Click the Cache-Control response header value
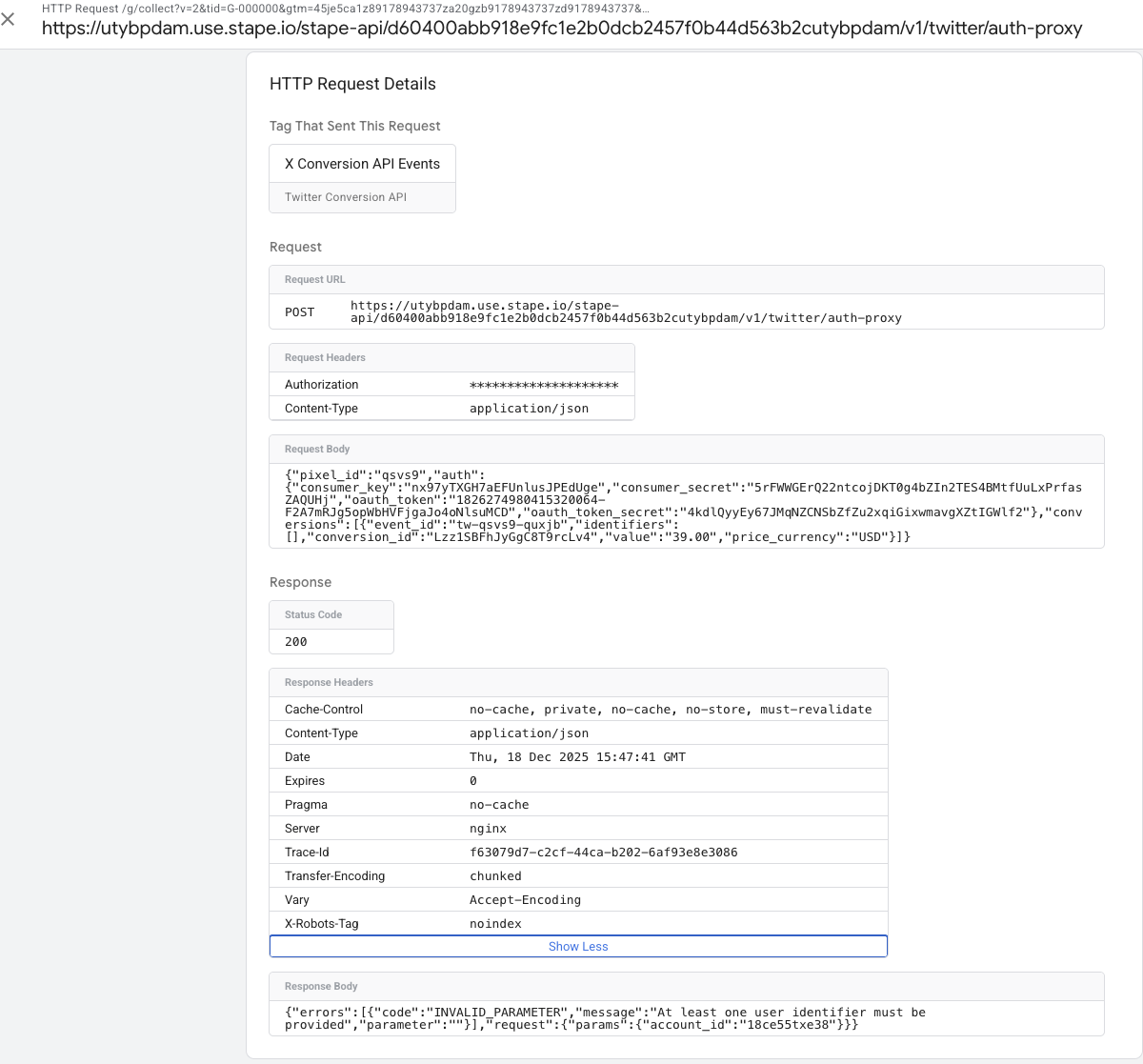This screenshot has height=1064, width=1143. [x=670, y=710]
